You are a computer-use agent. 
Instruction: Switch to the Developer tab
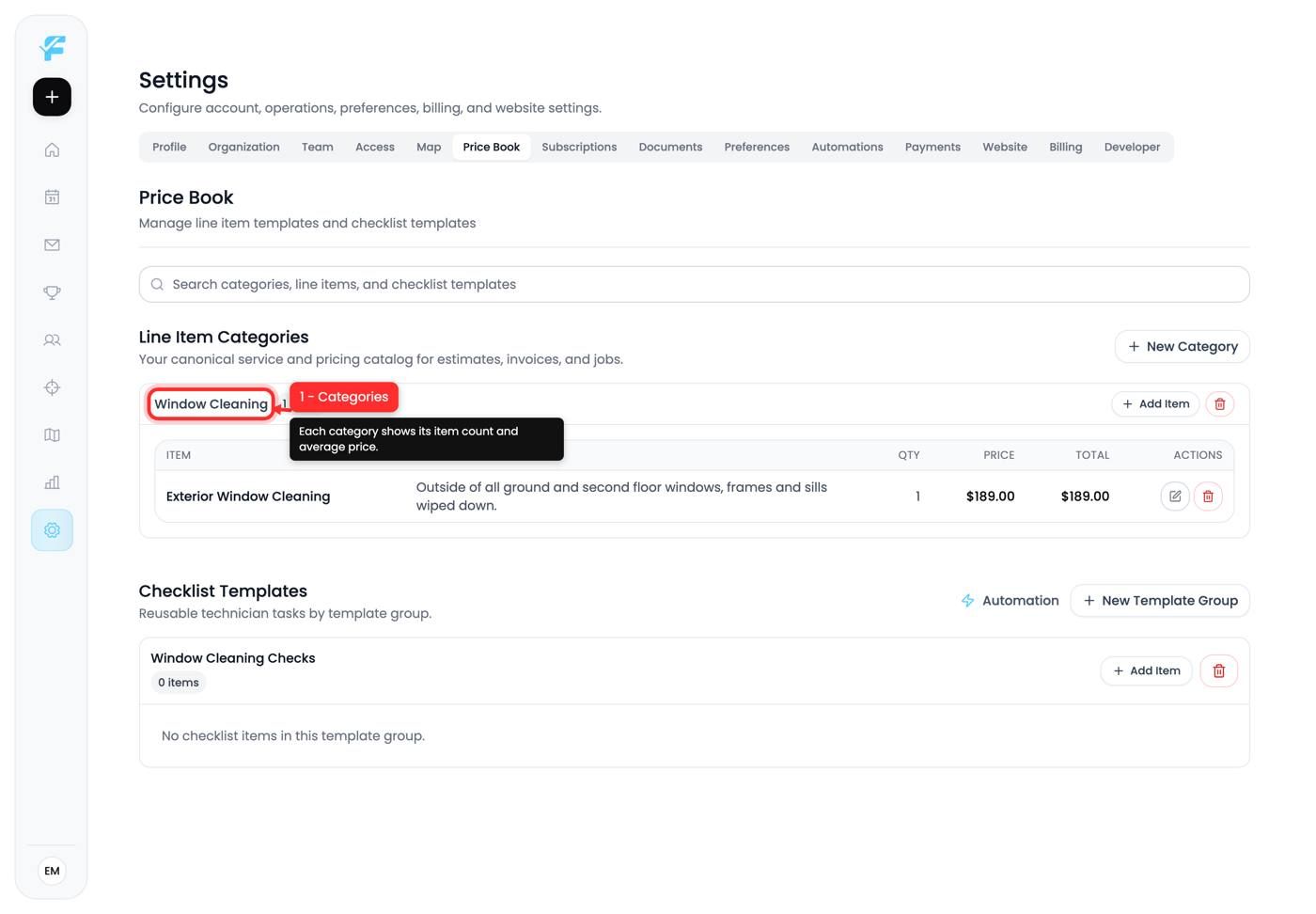(1132, 147)
